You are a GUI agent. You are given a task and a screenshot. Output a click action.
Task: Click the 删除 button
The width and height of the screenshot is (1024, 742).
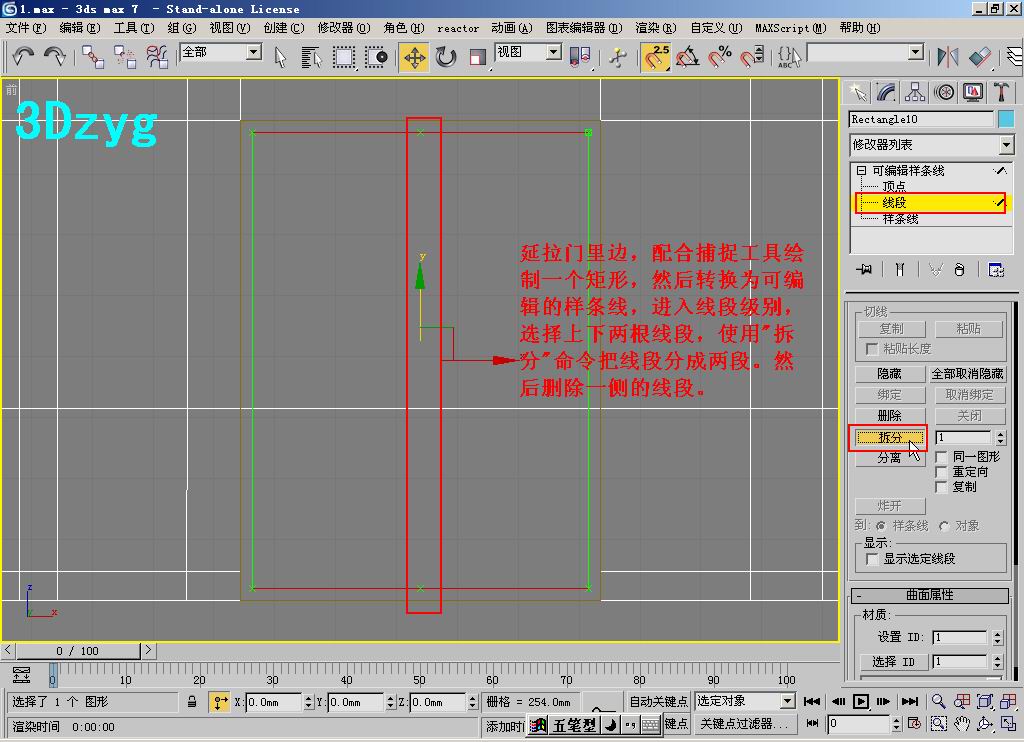889,415
